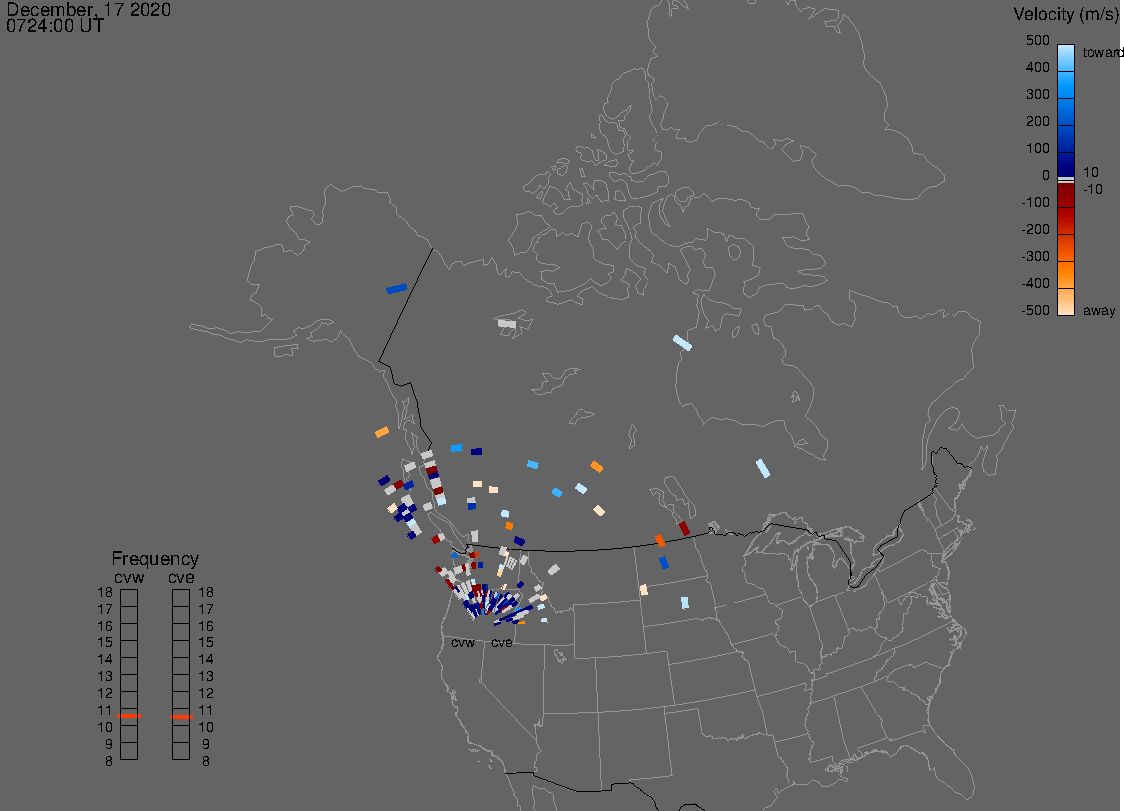
Task: Click the light blue marker west of Hudson Bay
Action: point(682,343)
